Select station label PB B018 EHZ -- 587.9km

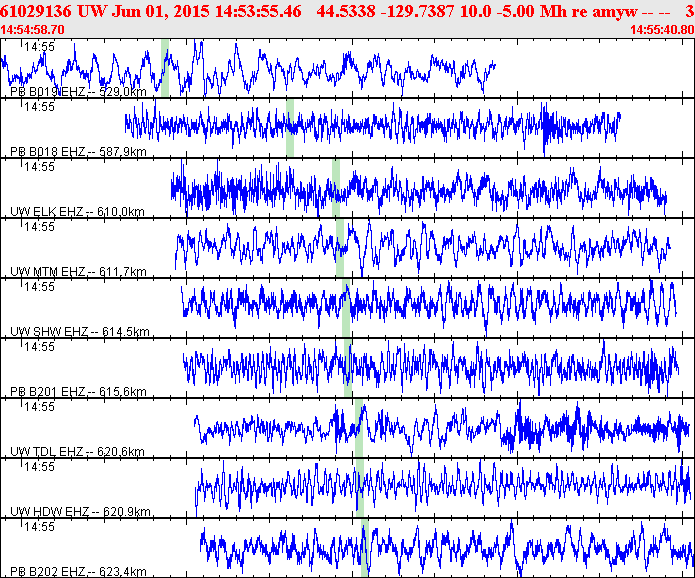point(78,152)
